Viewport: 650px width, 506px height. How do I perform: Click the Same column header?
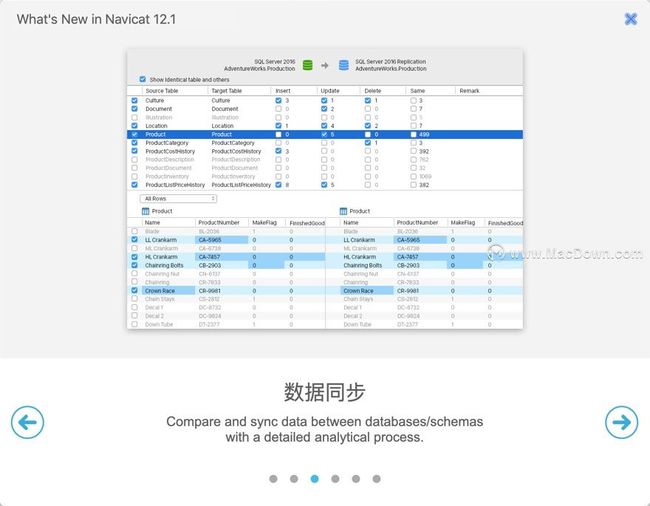coord(417,91)
